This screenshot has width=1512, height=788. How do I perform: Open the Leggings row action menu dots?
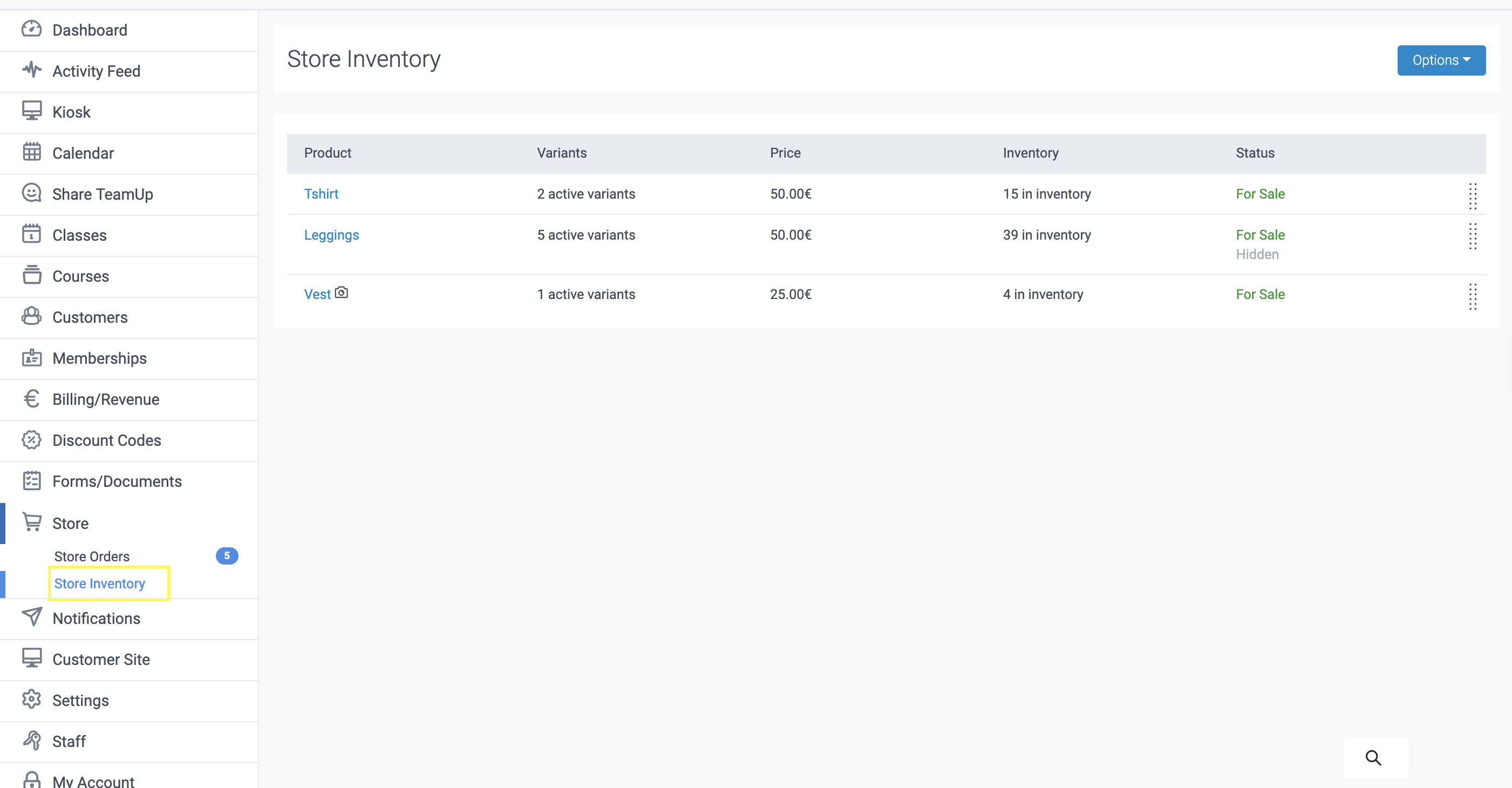pyautogui.click(x=1472, y=236)
